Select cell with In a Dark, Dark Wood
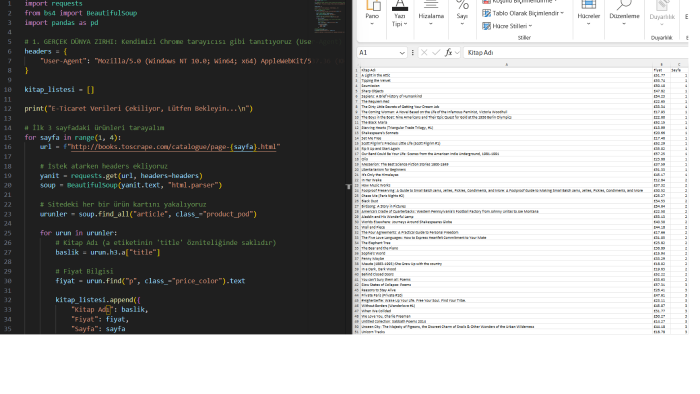700x394 pixels. [x=506, y=269]
